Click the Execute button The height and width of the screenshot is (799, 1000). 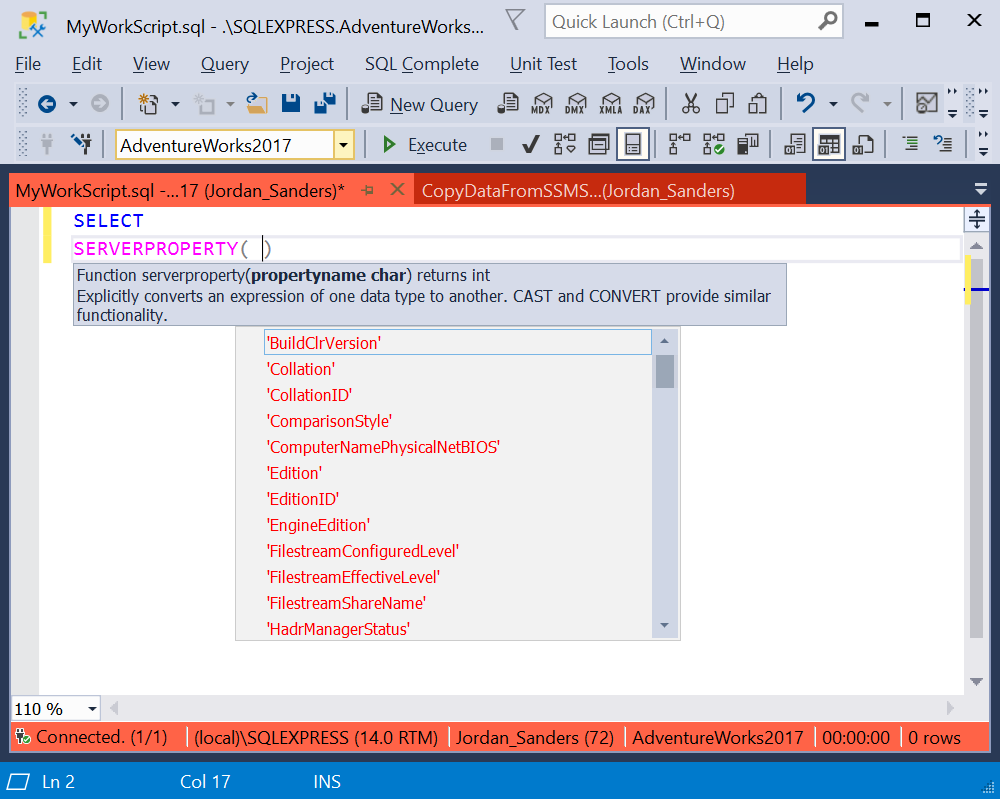425,145
